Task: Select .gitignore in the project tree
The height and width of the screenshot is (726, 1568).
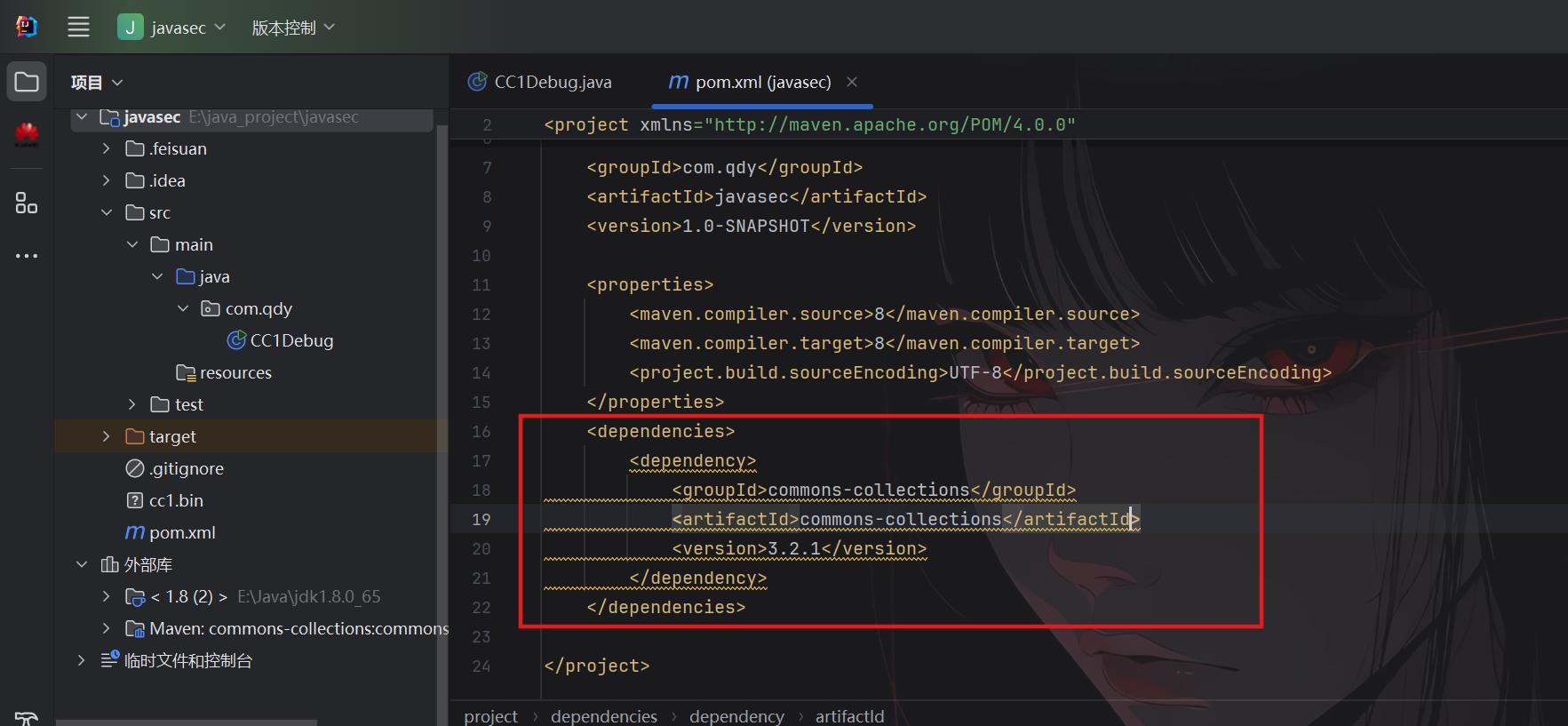Action: (x=177, y=468)
